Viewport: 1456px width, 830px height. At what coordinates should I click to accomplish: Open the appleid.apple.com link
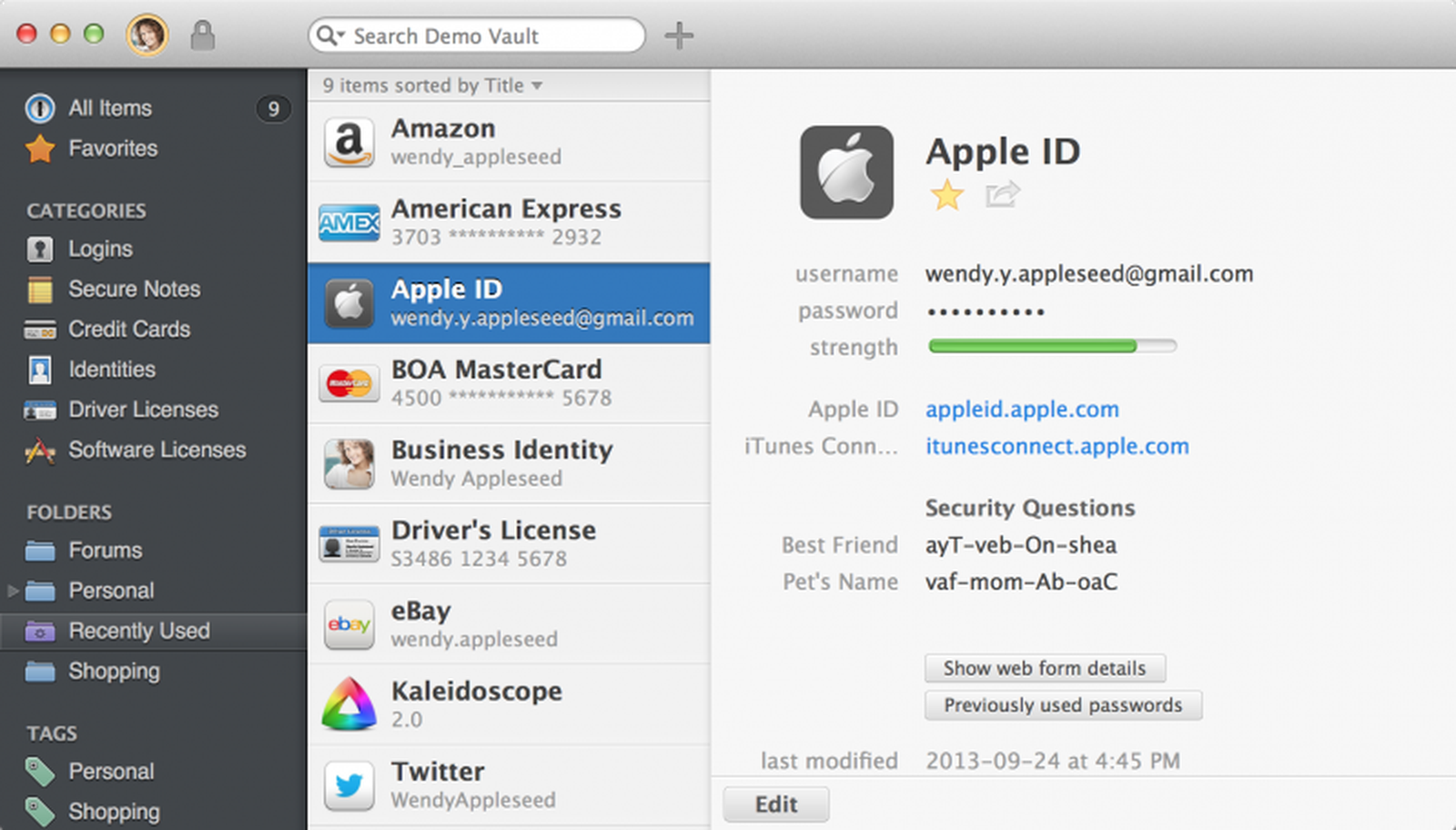click(1021, 410)
